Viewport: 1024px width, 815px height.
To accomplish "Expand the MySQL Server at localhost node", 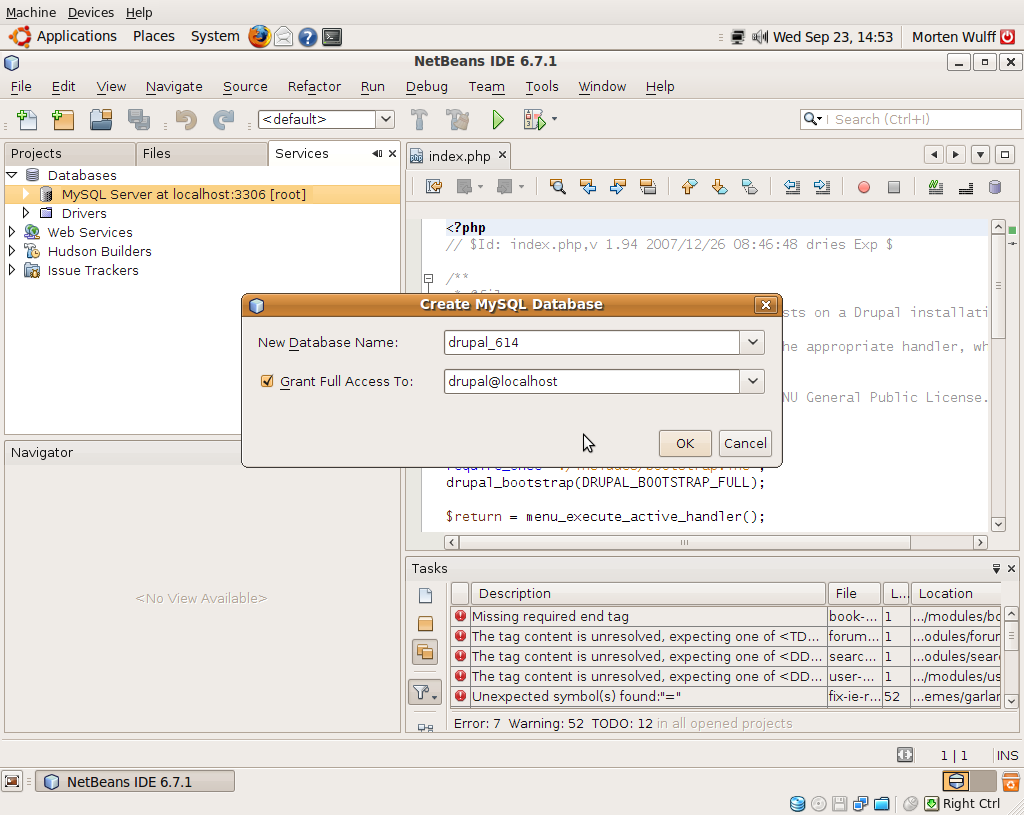I will [x=26, y=194].
